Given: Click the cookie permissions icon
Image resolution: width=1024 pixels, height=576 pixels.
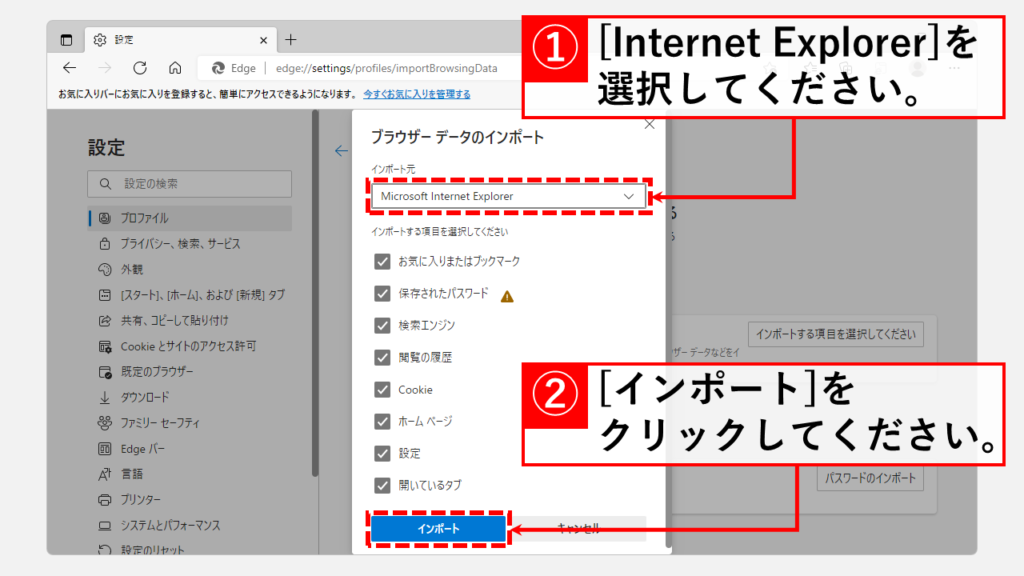Looking at the screenshot, I should [x=104, y=346].
